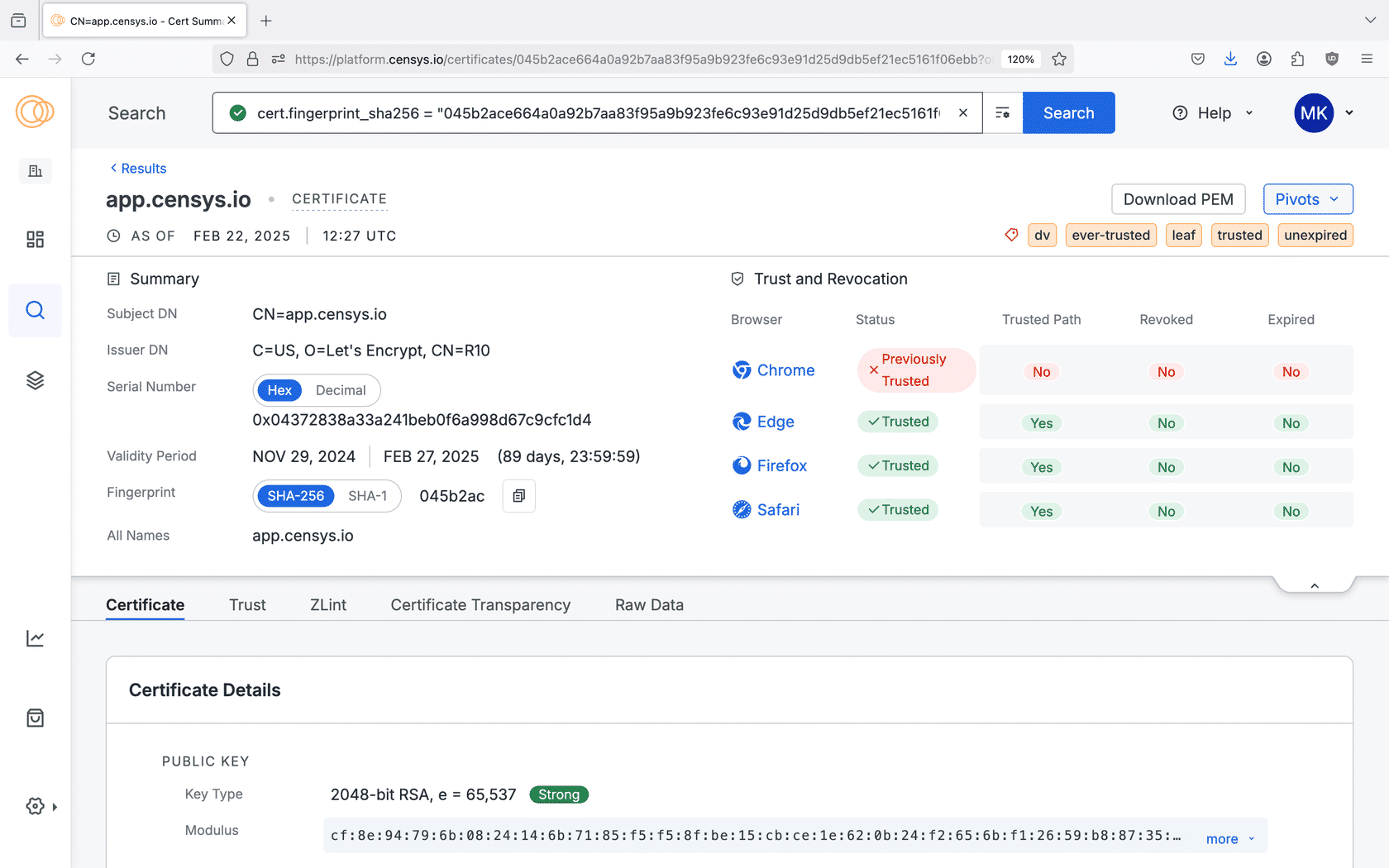Screen dimensions: 1389x868
Task: Open a new browser tab
Action: point(266,21)
